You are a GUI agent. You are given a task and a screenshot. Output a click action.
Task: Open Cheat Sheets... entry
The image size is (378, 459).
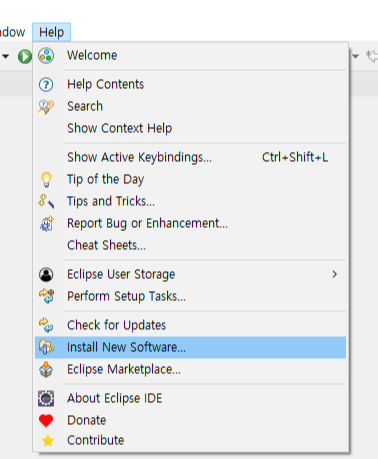(x=190, y=245)
